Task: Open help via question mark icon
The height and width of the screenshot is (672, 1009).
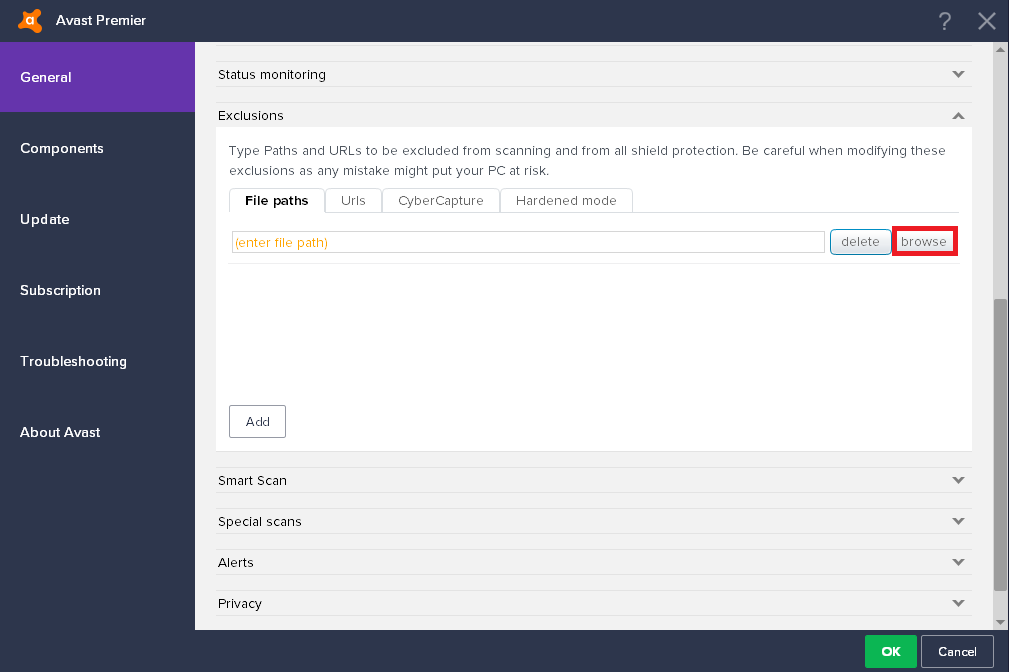Action: [x=944, y=21]
